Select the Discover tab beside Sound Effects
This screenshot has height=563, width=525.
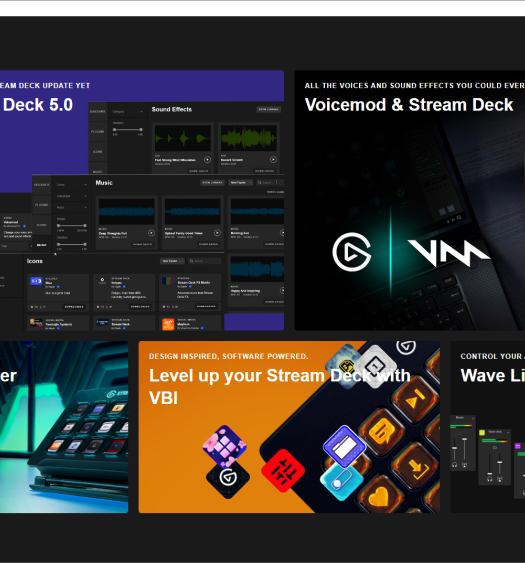pyautogui.click(x=98, y=112)
